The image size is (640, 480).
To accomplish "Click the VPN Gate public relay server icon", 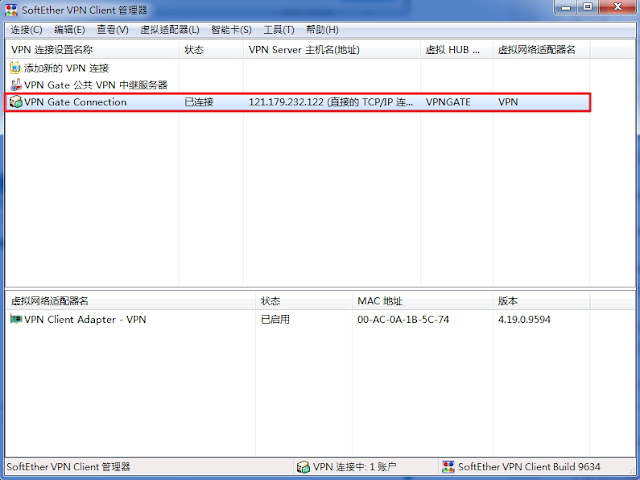I will 16,85.
